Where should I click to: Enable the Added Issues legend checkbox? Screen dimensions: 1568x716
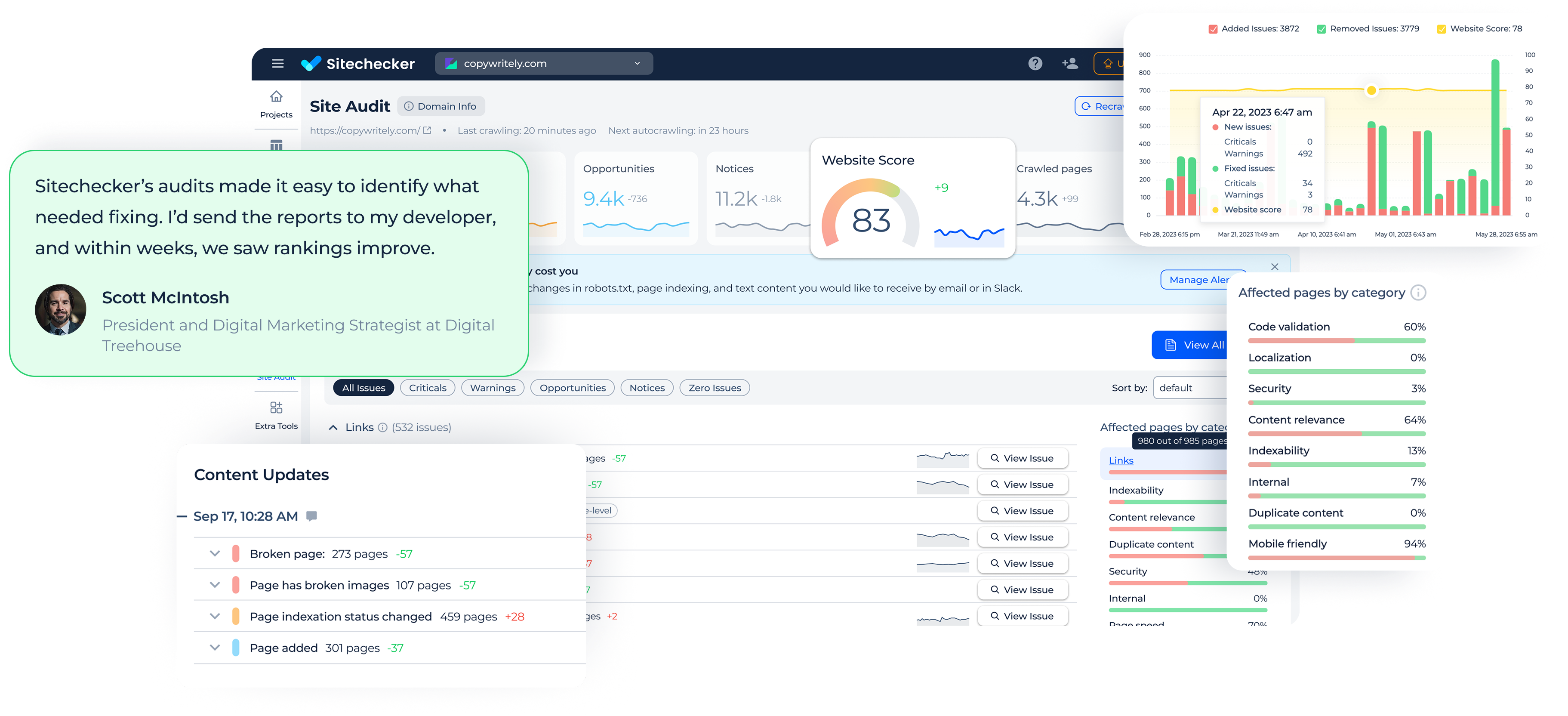(x=1213, y=28)
